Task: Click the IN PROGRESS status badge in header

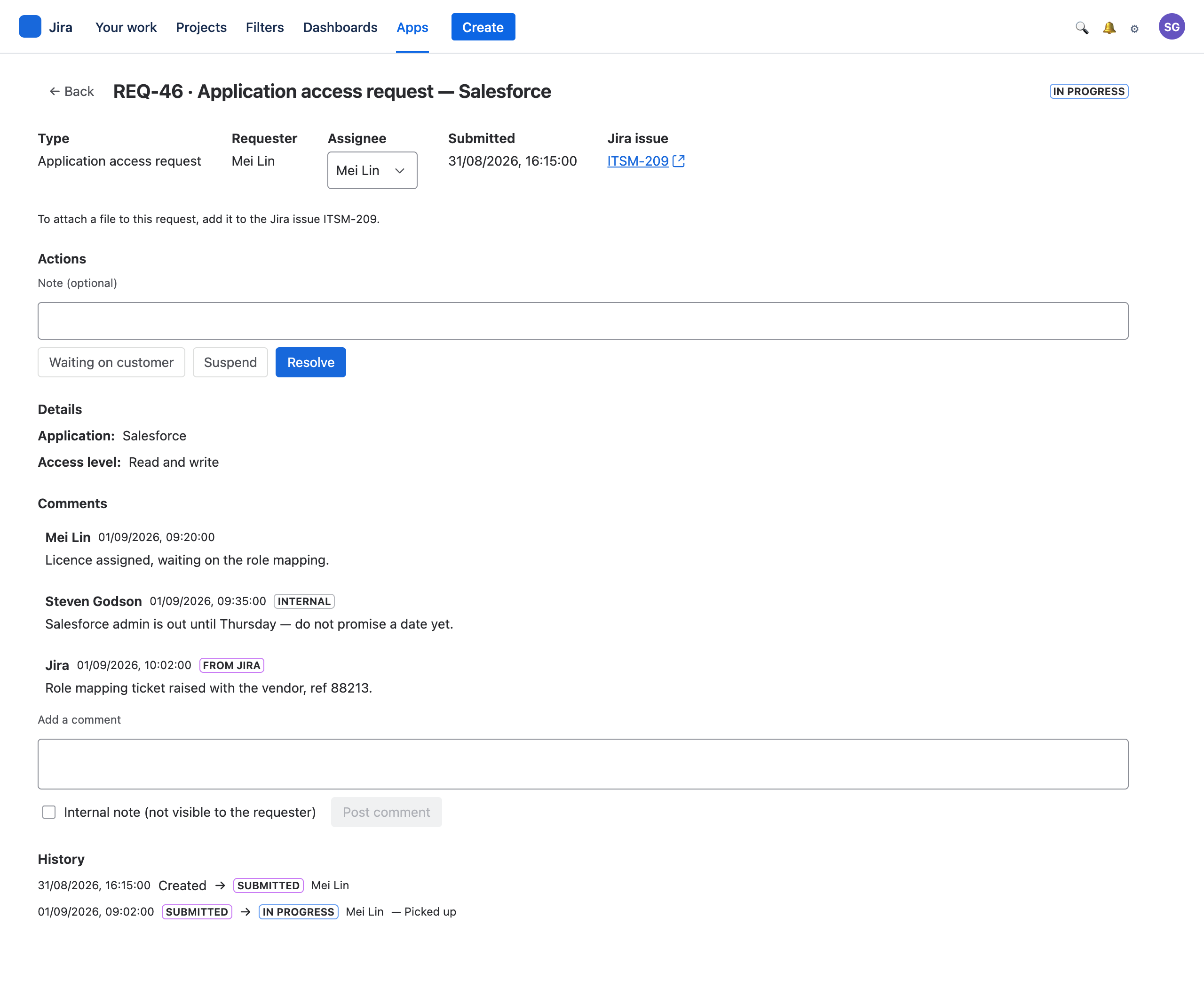Action: pyautogui.click(x=1089, y=91)
